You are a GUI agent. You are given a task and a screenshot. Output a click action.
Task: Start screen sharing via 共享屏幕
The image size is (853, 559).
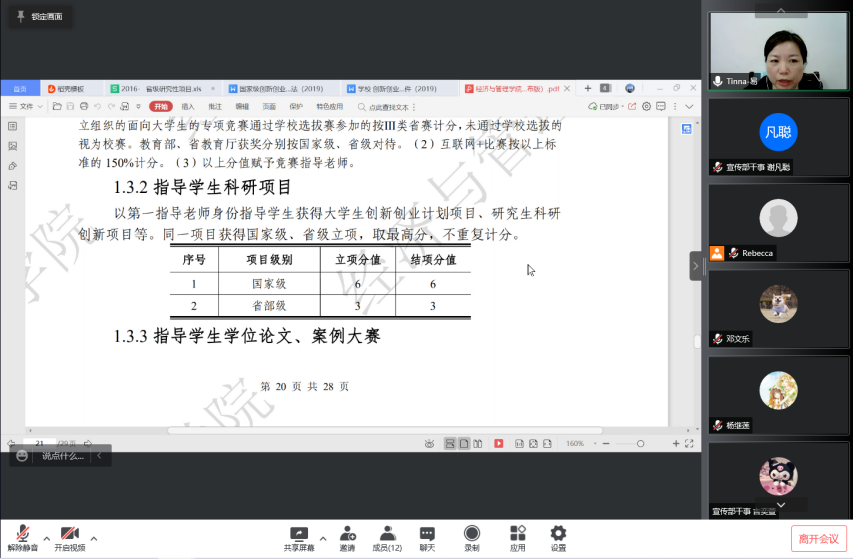click(x=298, y=537)
